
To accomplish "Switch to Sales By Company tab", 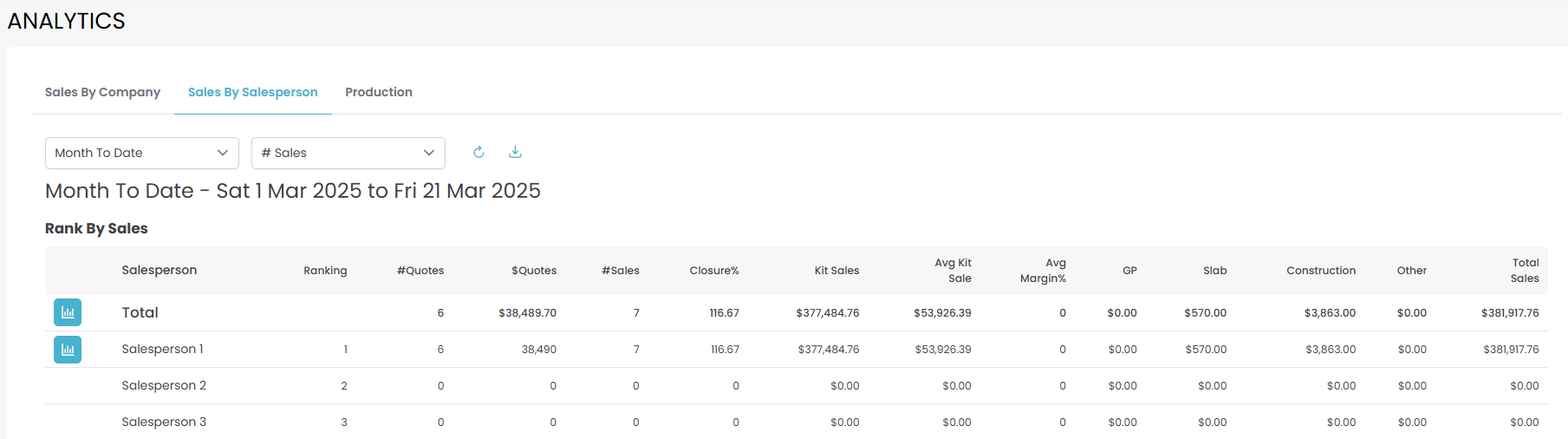I will coord(102,92).
